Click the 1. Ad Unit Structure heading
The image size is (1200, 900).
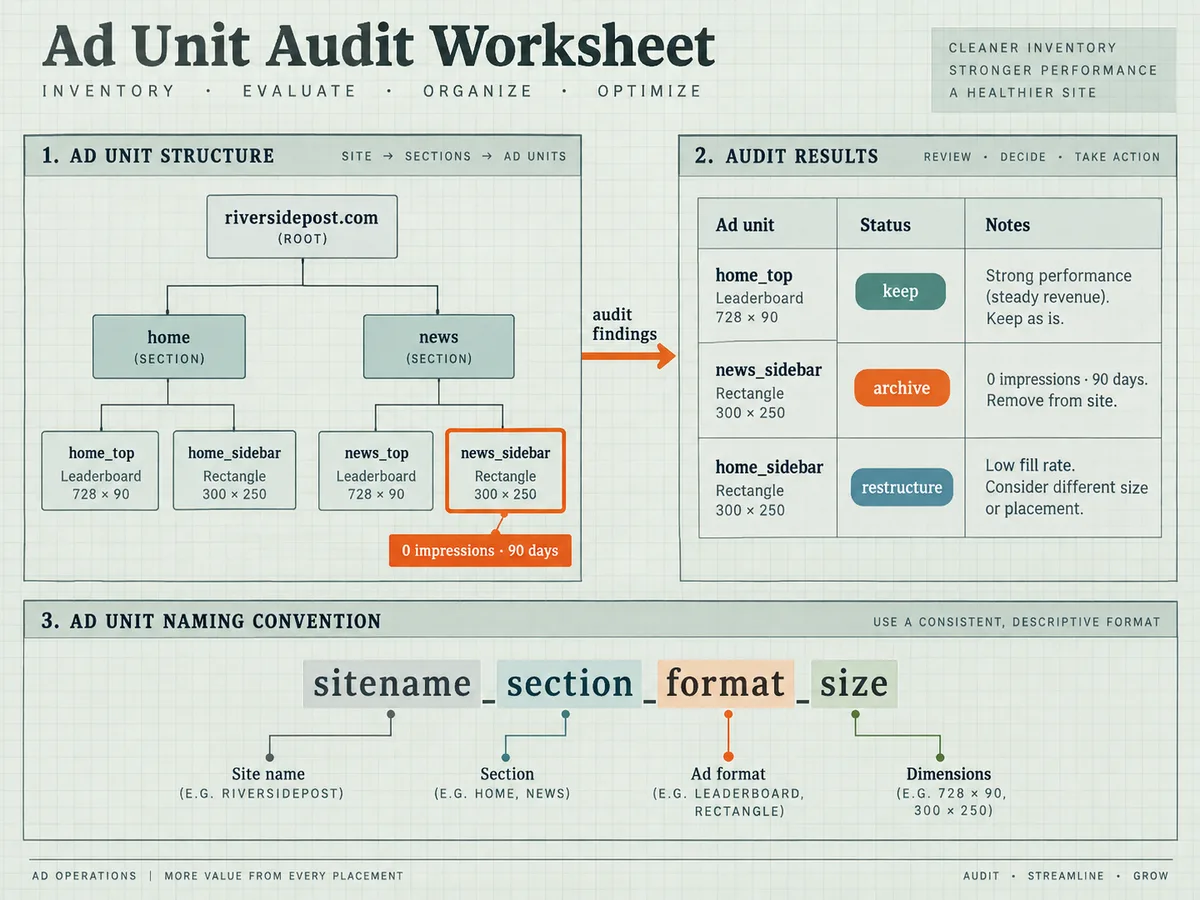158,156
